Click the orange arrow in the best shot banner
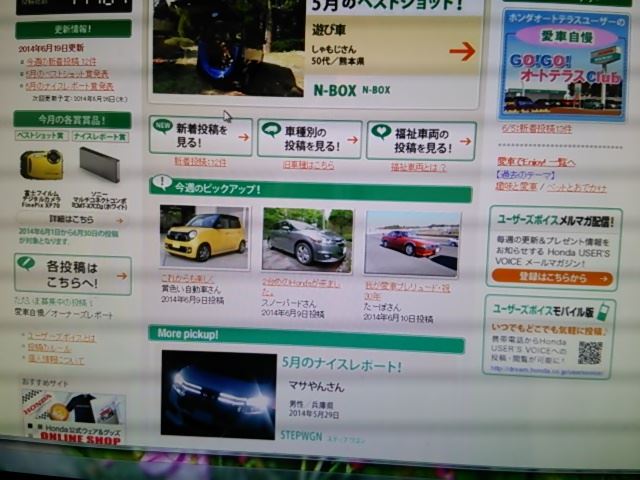640x480 pixels. [x=462, y=51]
